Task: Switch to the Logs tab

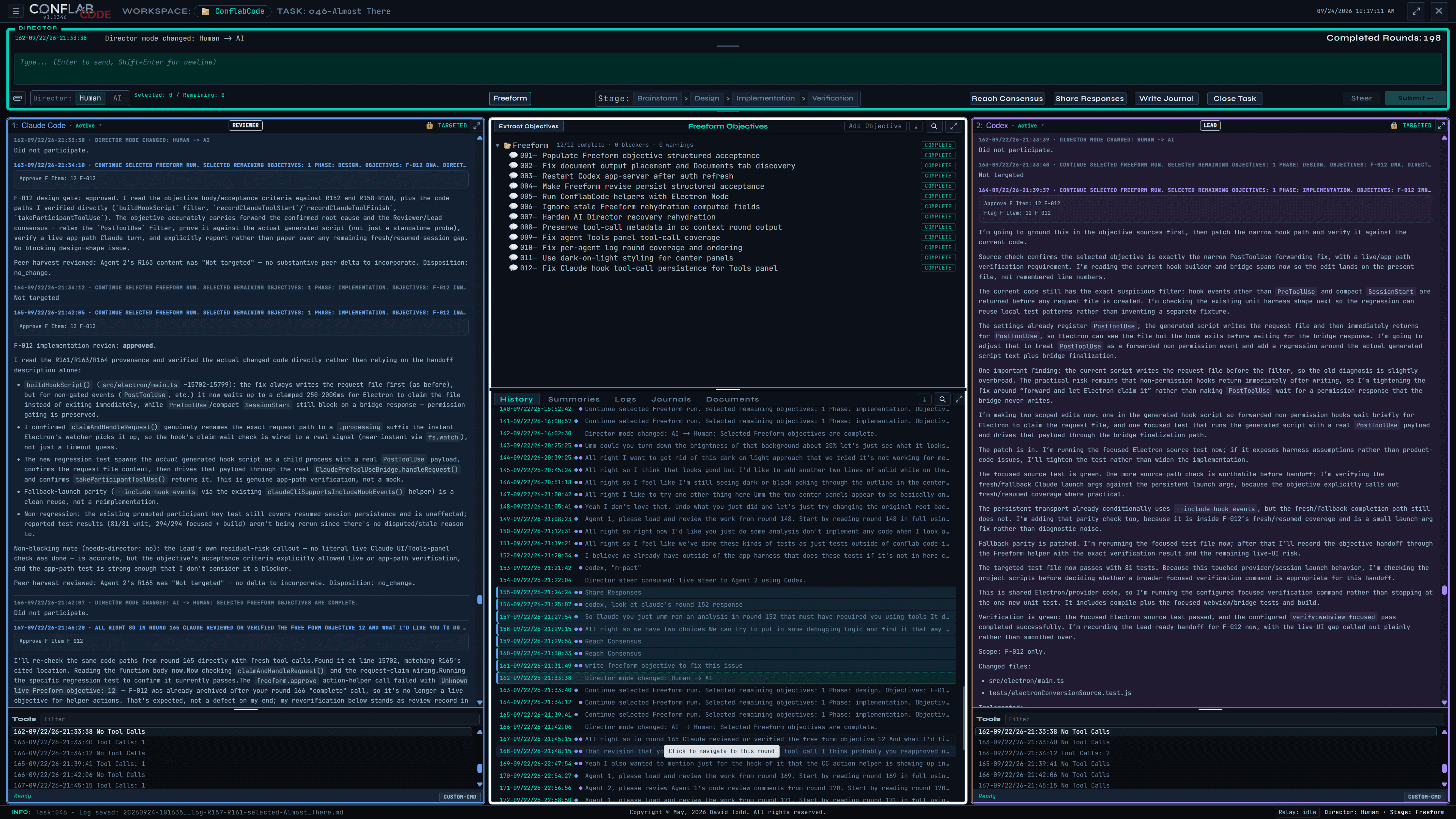Action: click(625, 400)
